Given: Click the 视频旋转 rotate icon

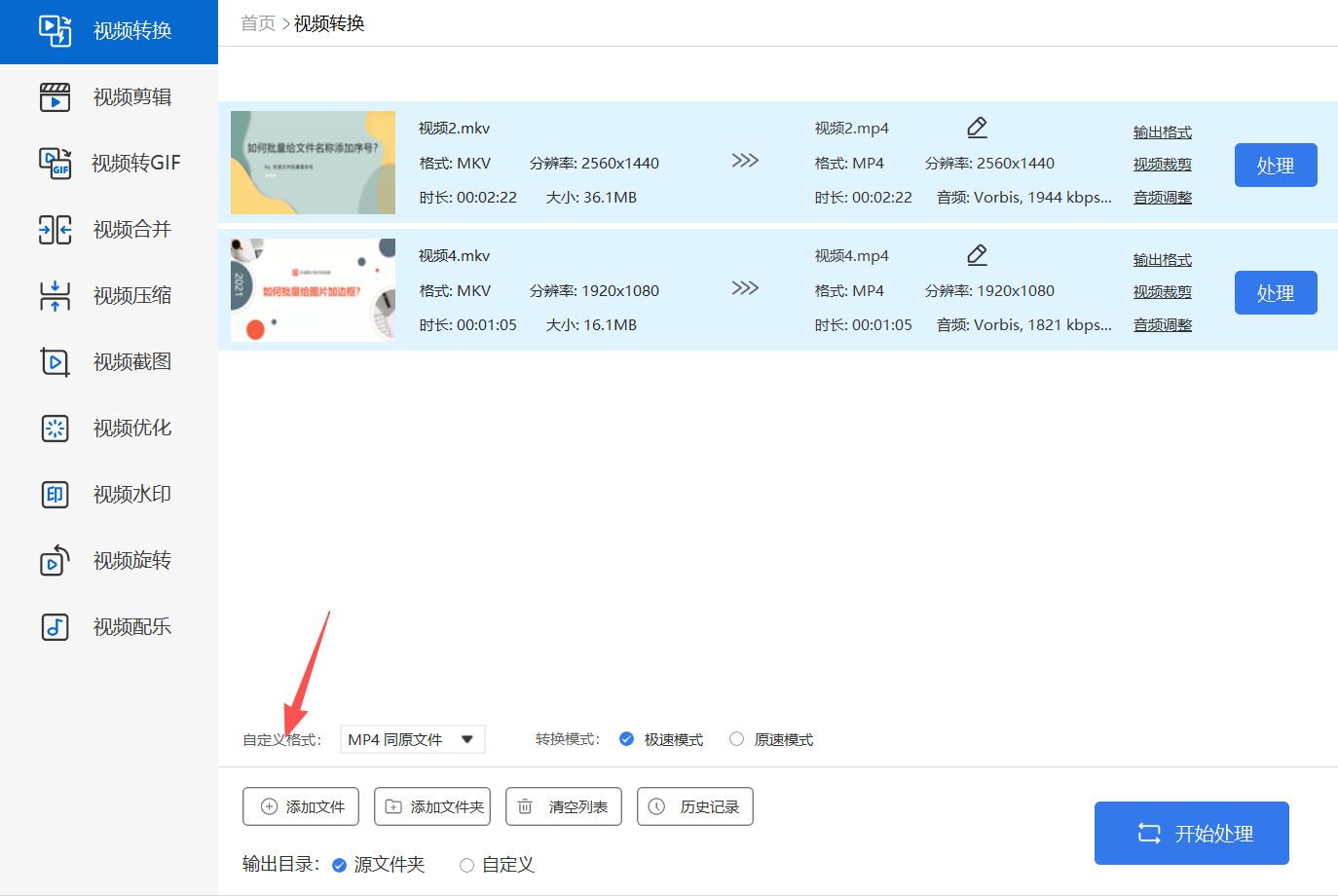Looking at the screenshot, I should [x=55, y=560].
